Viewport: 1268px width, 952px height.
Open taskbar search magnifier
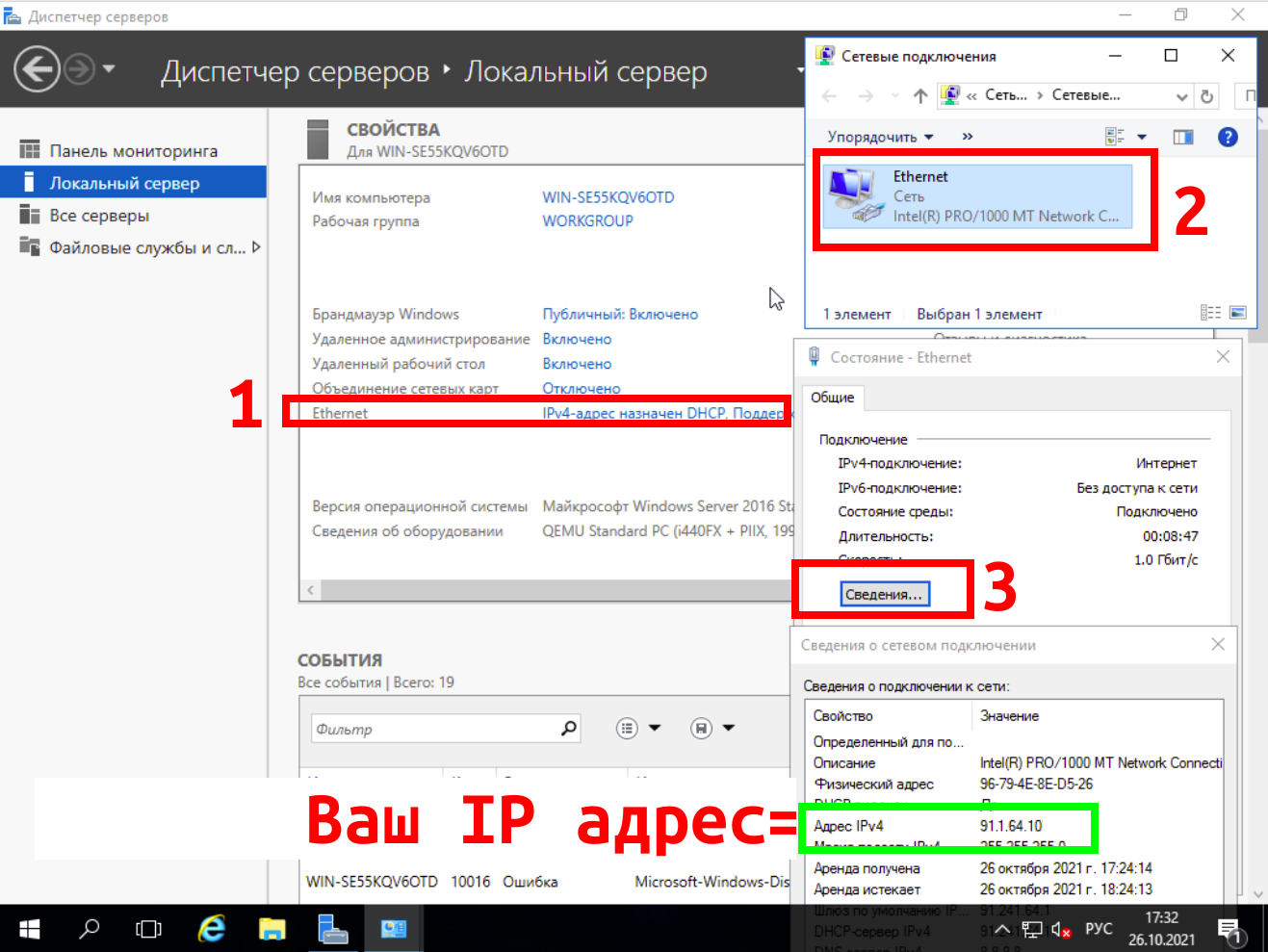point(90,929)
